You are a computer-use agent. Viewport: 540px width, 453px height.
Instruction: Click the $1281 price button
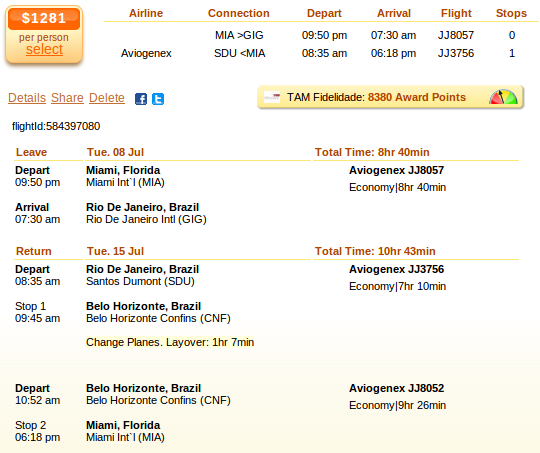pos(44,19)
